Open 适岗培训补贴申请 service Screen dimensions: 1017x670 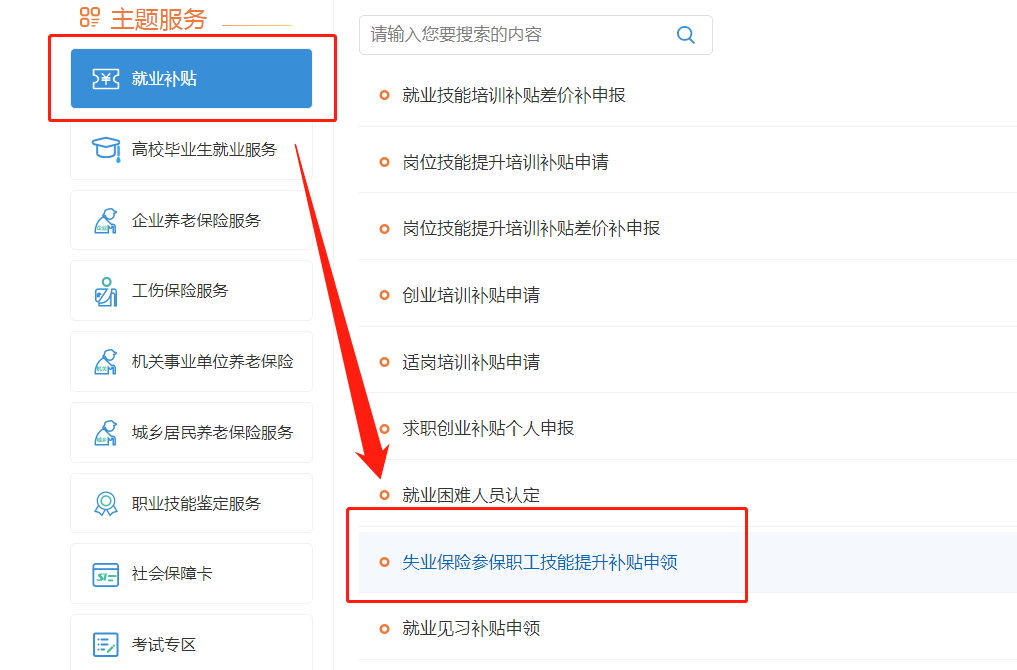point(471,362)
